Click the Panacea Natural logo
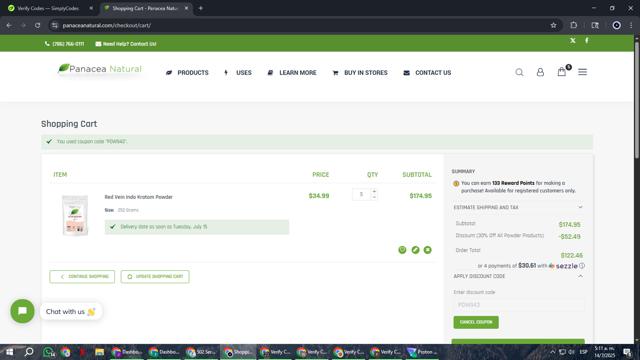 click(100, 69)
